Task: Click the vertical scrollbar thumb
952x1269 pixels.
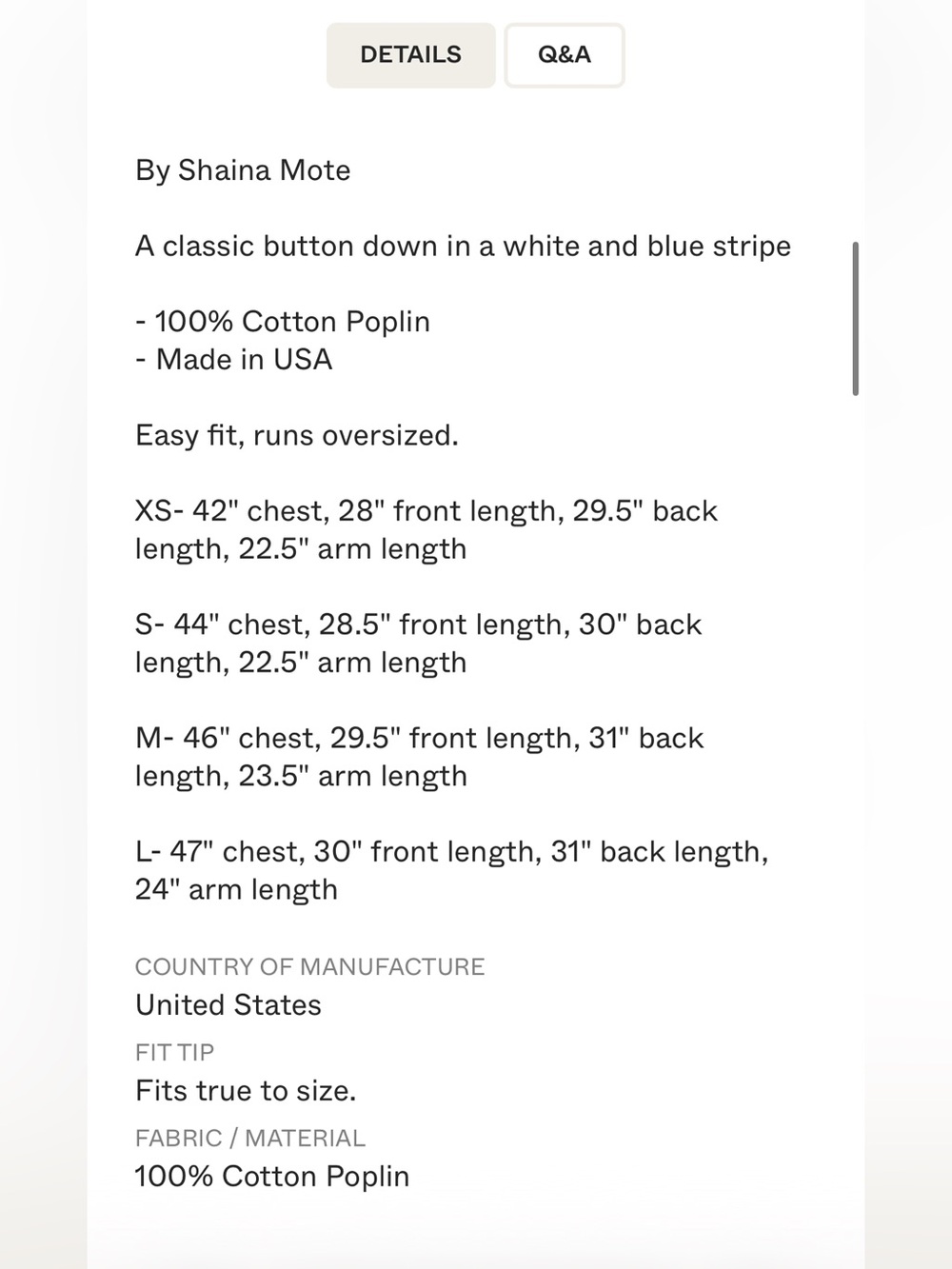Action: (x=856, y=319)
